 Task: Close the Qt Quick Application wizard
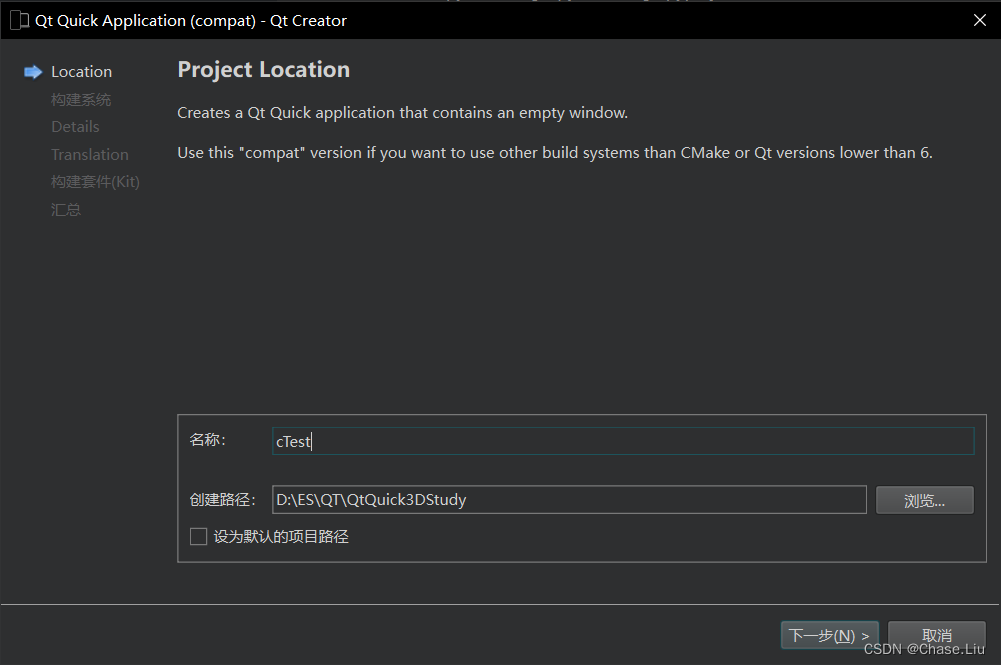pyautogui.click(x=979, y=20)
